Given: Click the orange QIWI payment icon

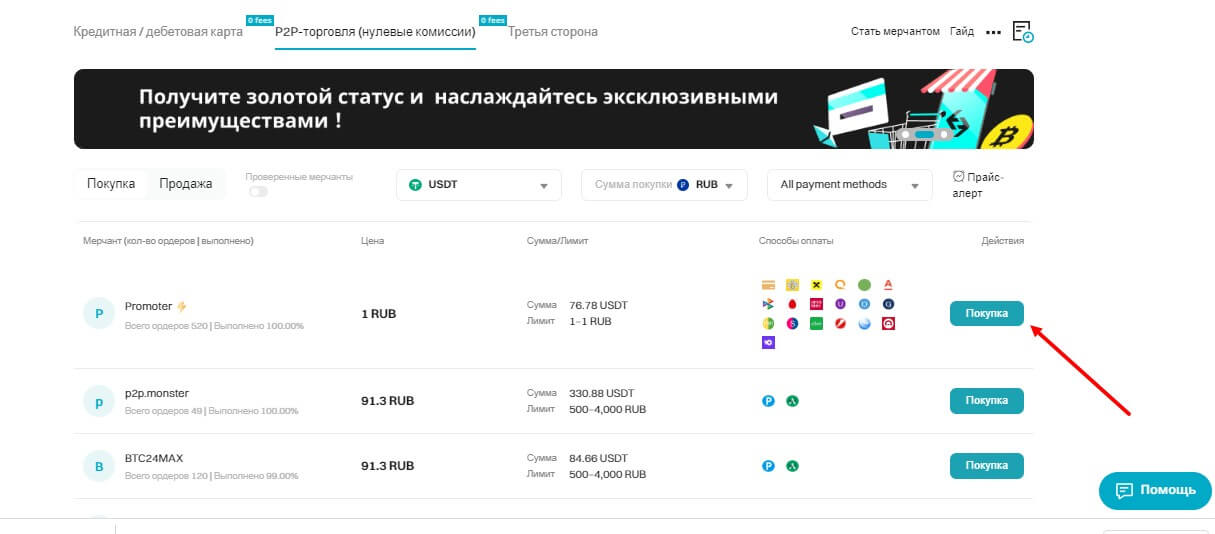Looking at the screenshot, I should (841, 285).
